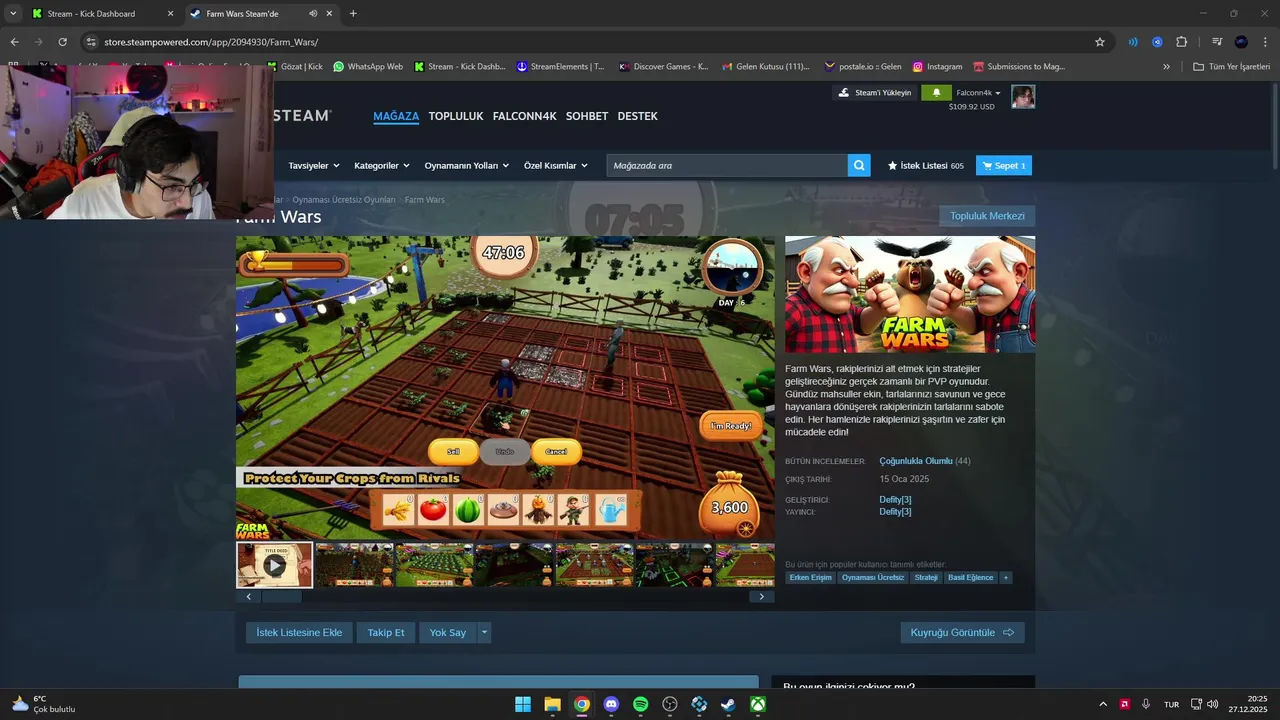Viewport: 1280px width, 720px height.
Task: Open İstek Listesi wishlist with star
Action: point(926,166)
